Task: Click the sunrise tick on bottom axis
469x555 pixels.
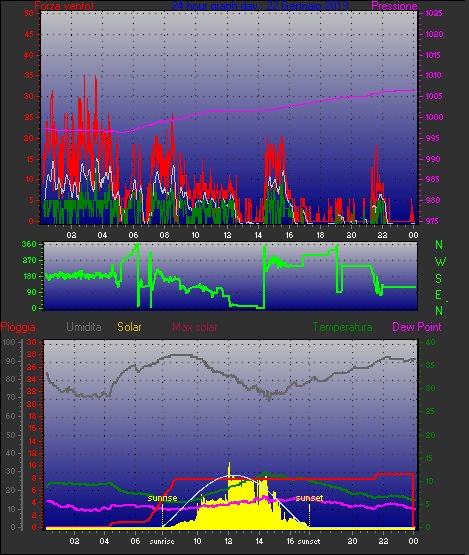Action: click(x=162, y=542)
